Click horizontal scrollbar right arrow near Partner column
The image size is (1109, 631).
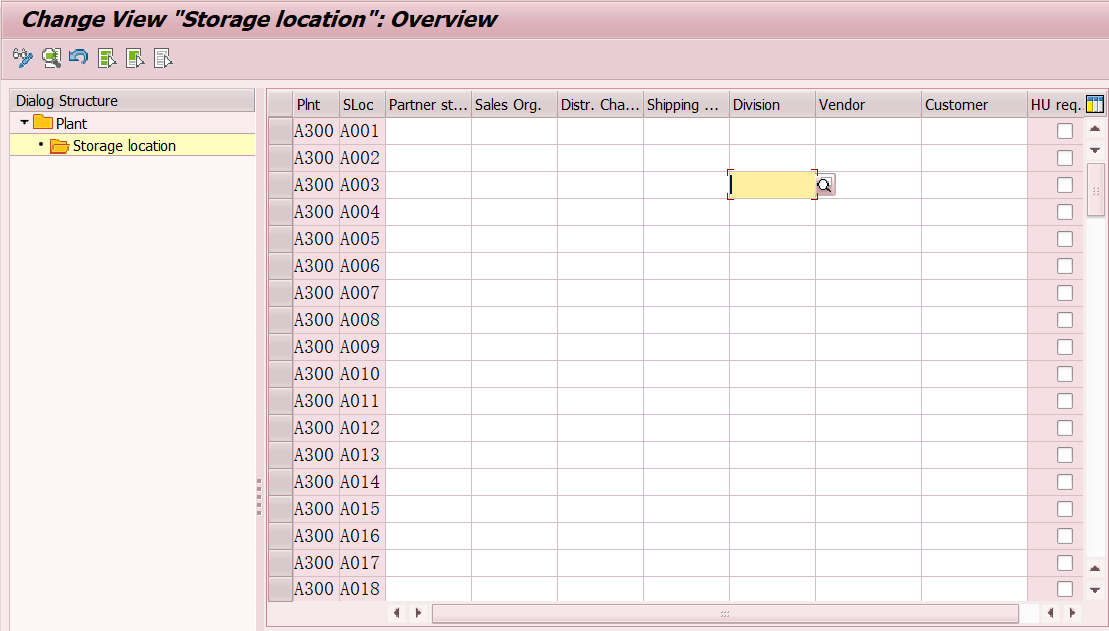418,613
